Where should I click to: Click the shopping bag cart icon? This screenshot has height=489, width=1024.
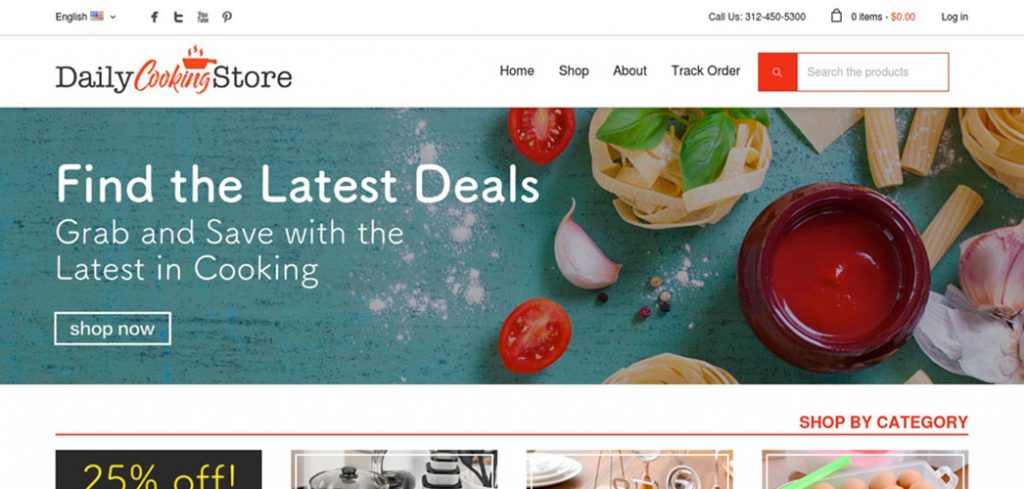click(836, 16)
